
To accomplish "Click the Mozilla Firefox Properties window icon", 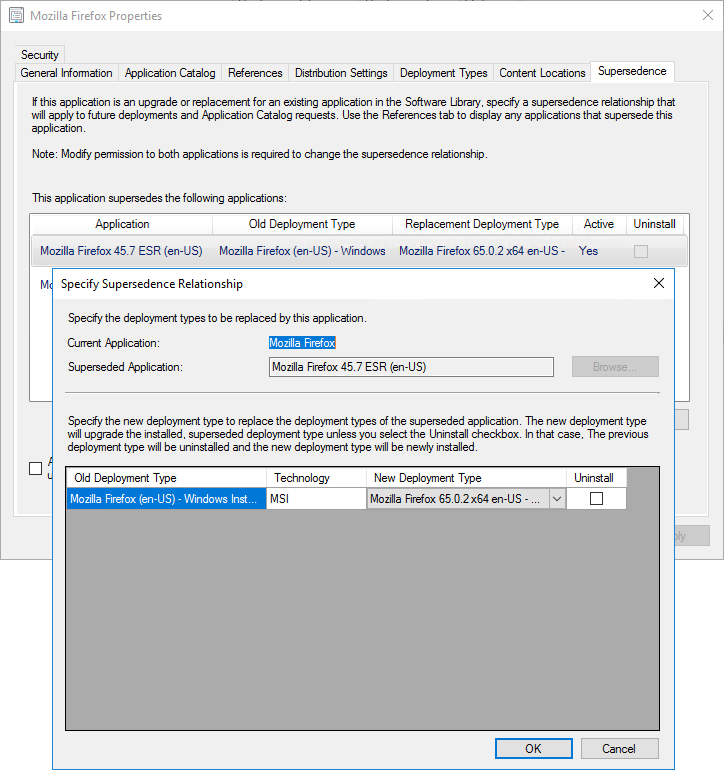I will point(16,16).
